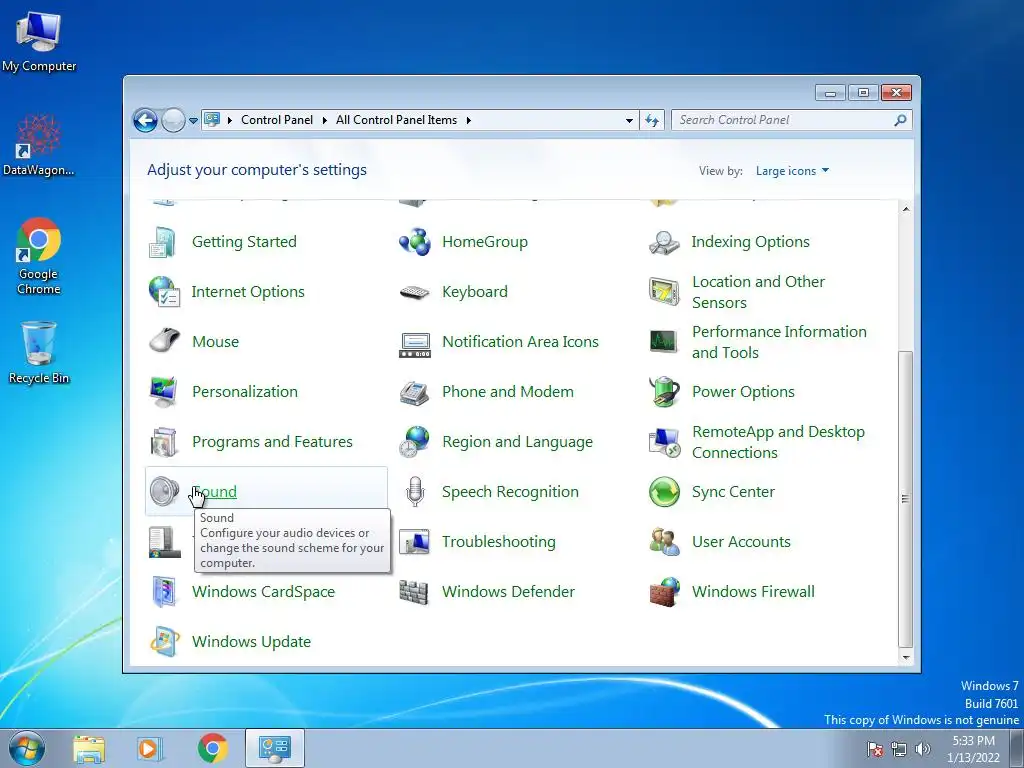
Task: Select the DataWagon desktop shortcut
Action: 39,145
